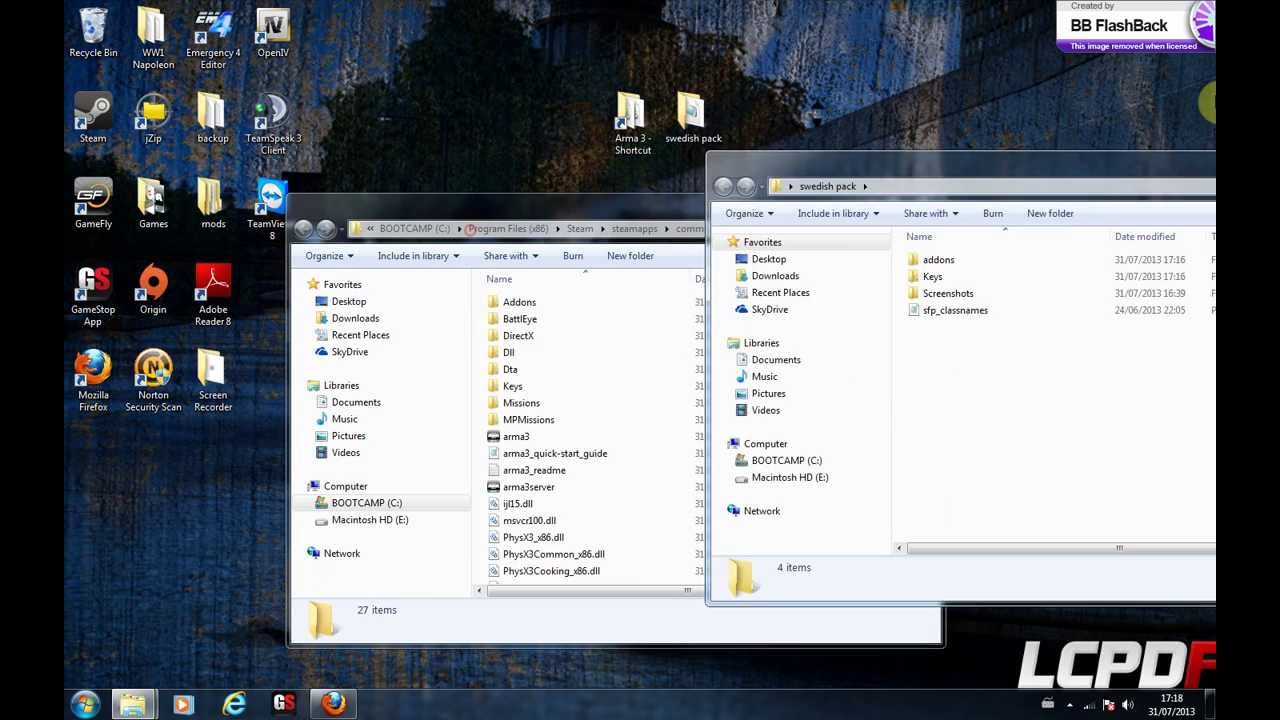Viewport: 1280px width, 720px height.
Task: Select the mods desktop folder
Action: [x=212, y=203]
